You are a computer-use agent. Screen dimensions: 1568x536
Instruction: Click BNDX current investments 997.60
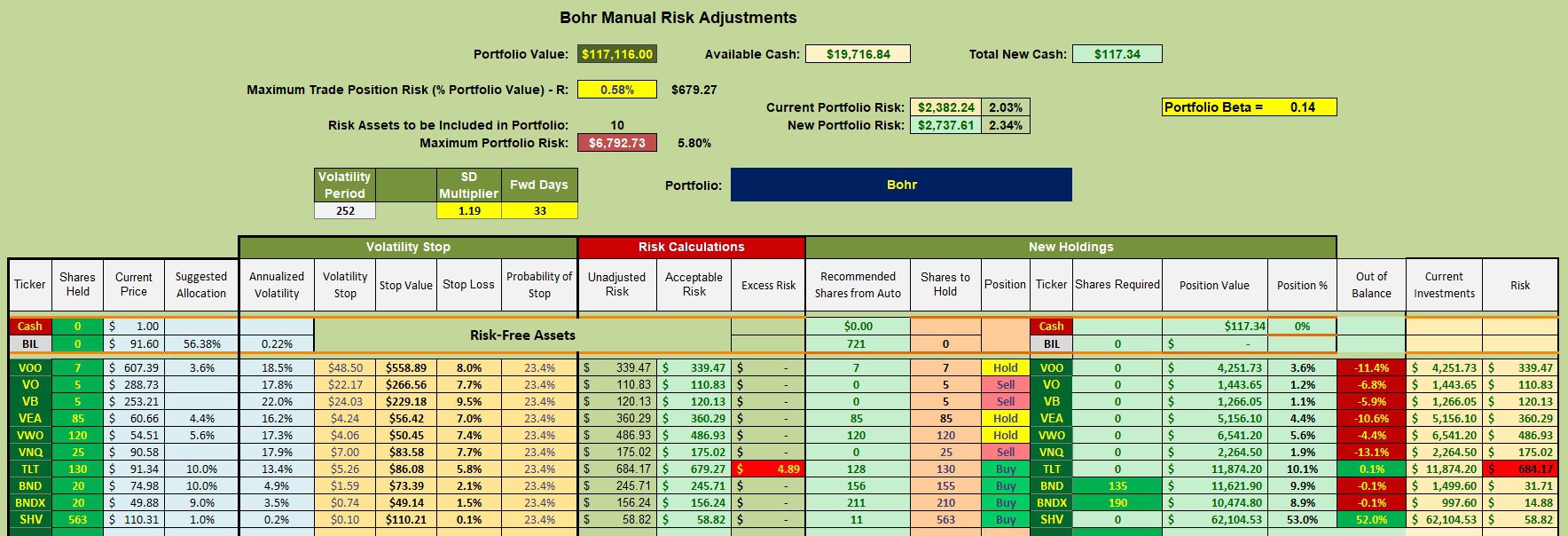tap(1444, 502)
